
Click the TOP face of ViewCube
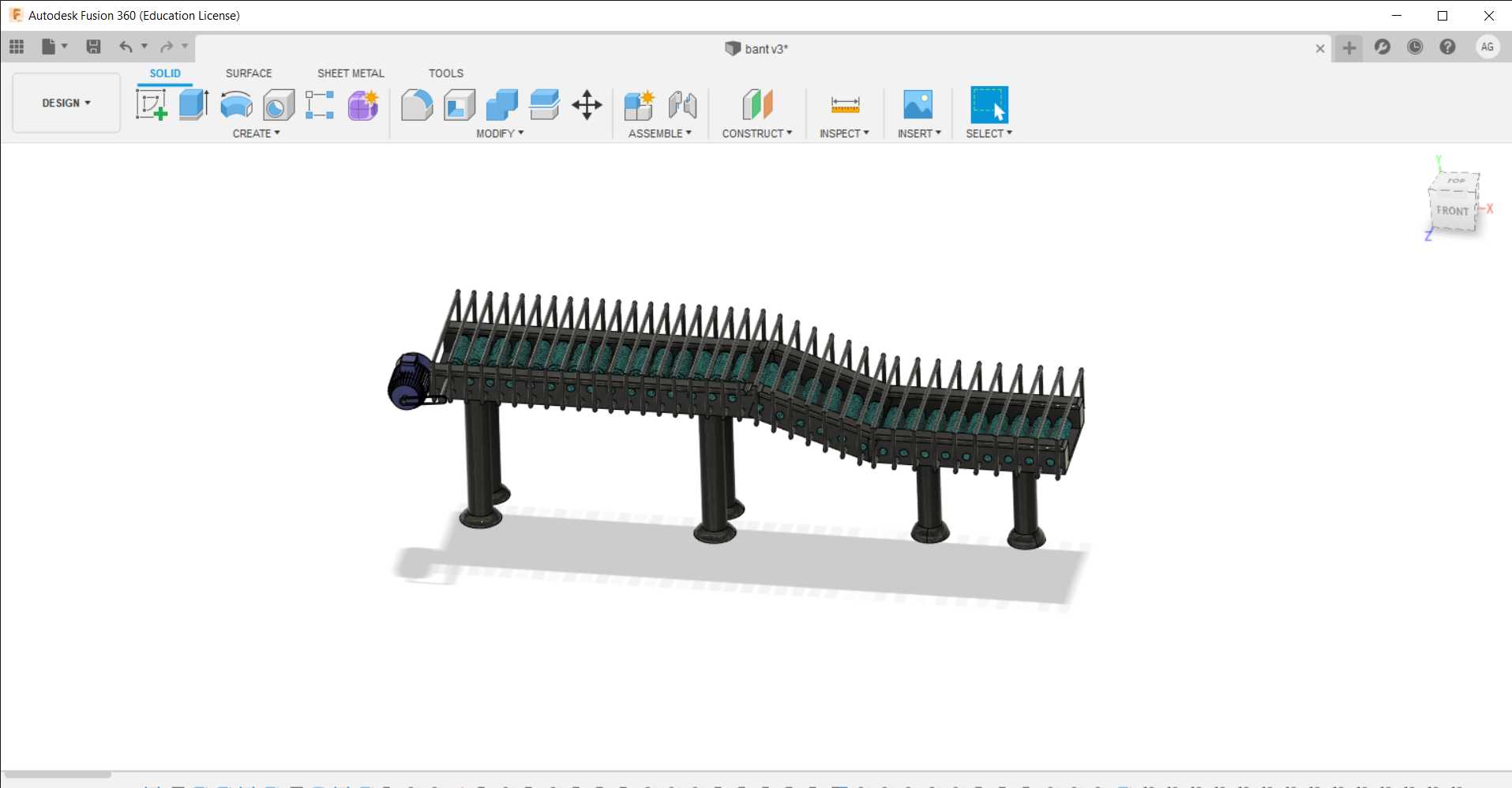point(1455,182)
